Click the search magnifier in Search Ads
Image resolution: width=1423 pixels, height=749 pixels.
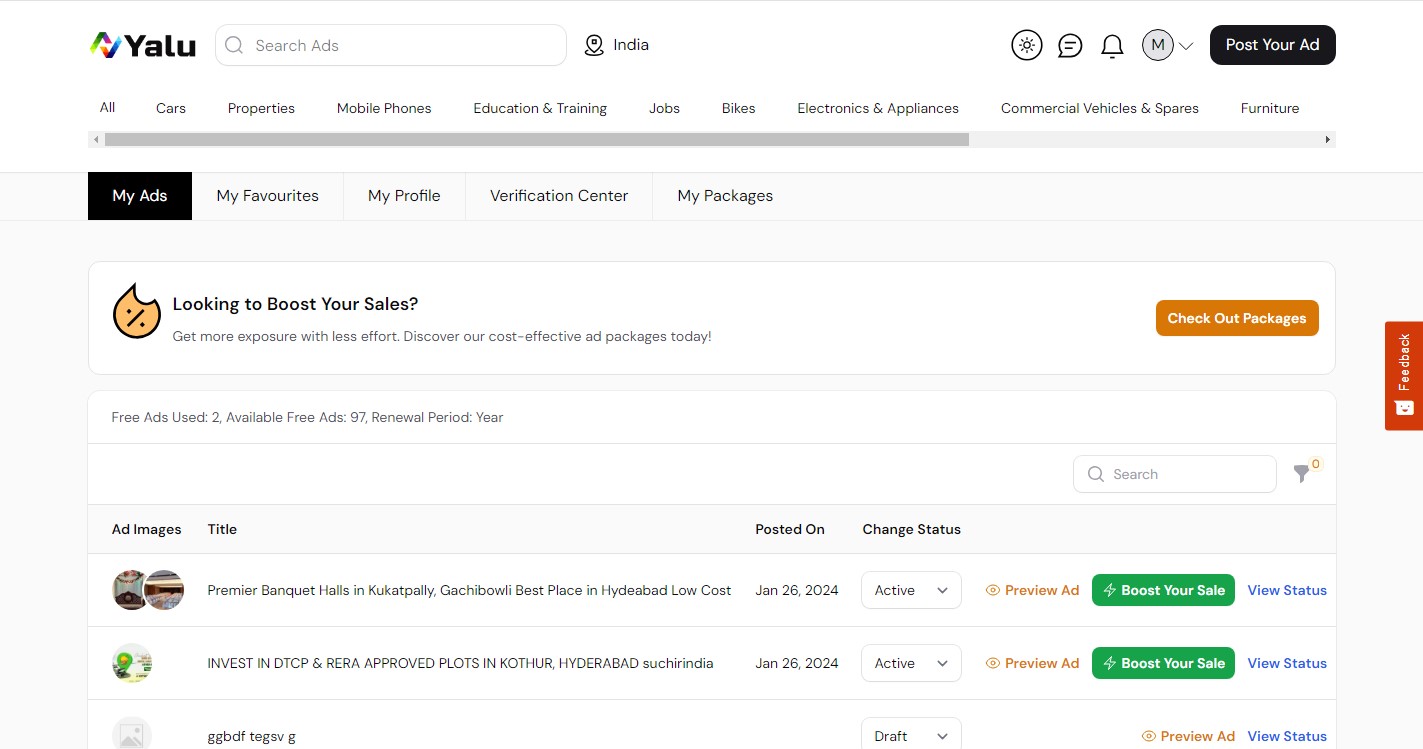pos(234,45)
